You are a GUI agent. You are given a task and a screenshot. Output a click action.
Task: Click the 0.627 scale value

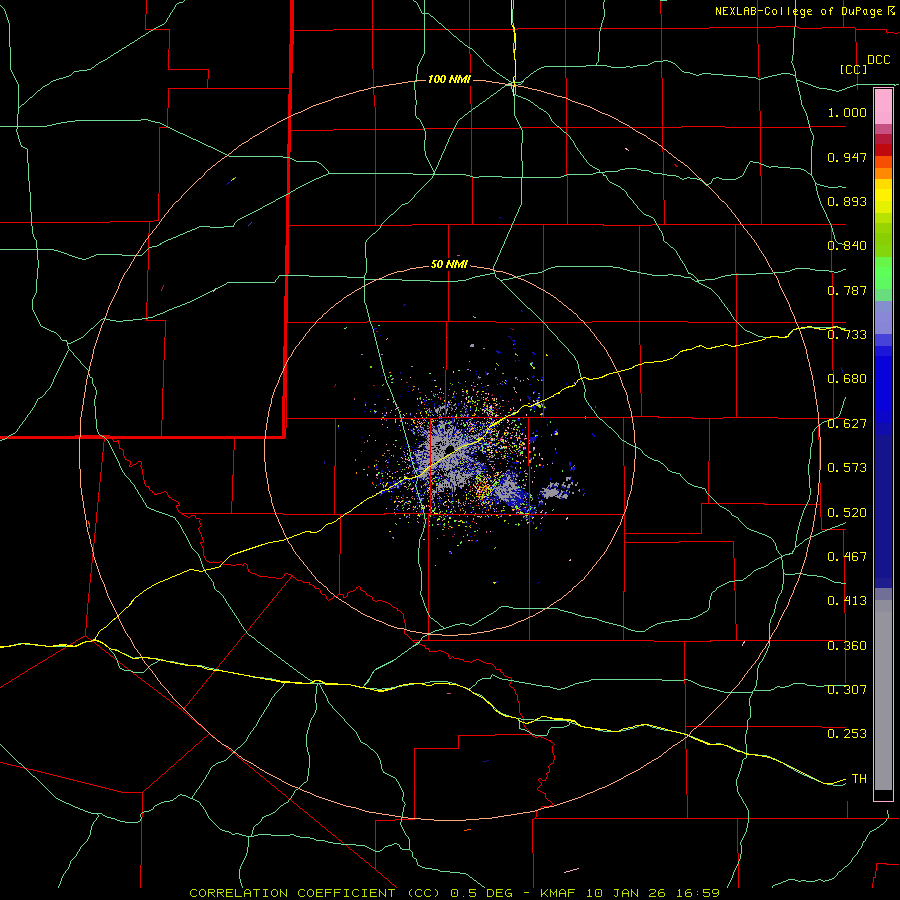click(x=847, y=424)
